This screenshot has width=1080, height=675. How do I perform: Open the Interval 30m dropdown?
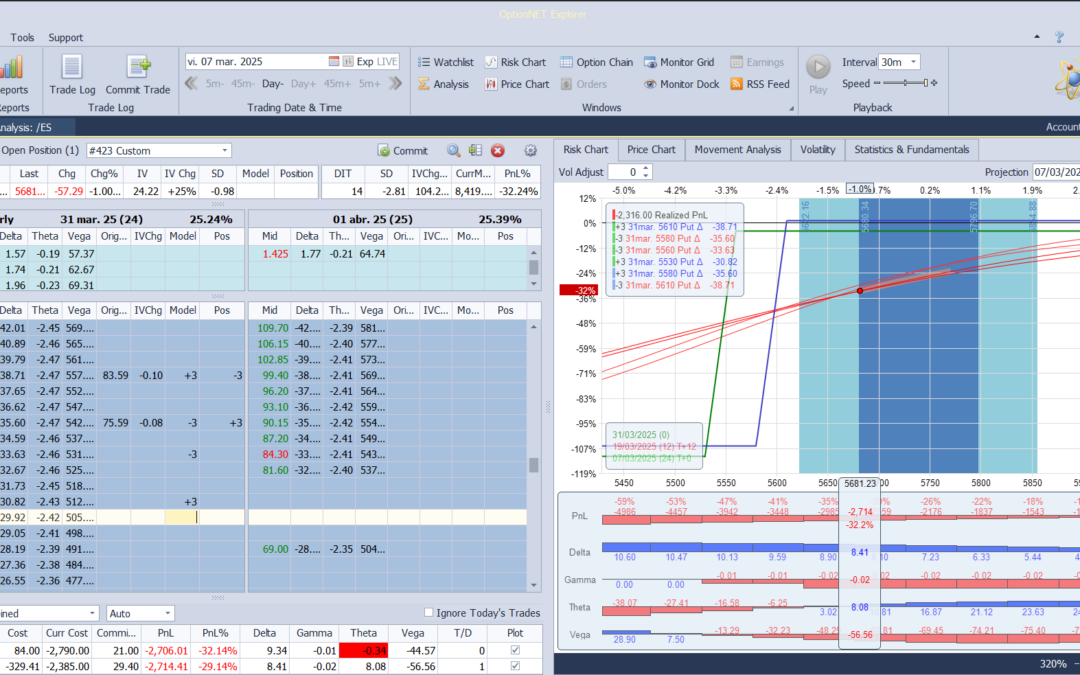(x=913, y=62)
